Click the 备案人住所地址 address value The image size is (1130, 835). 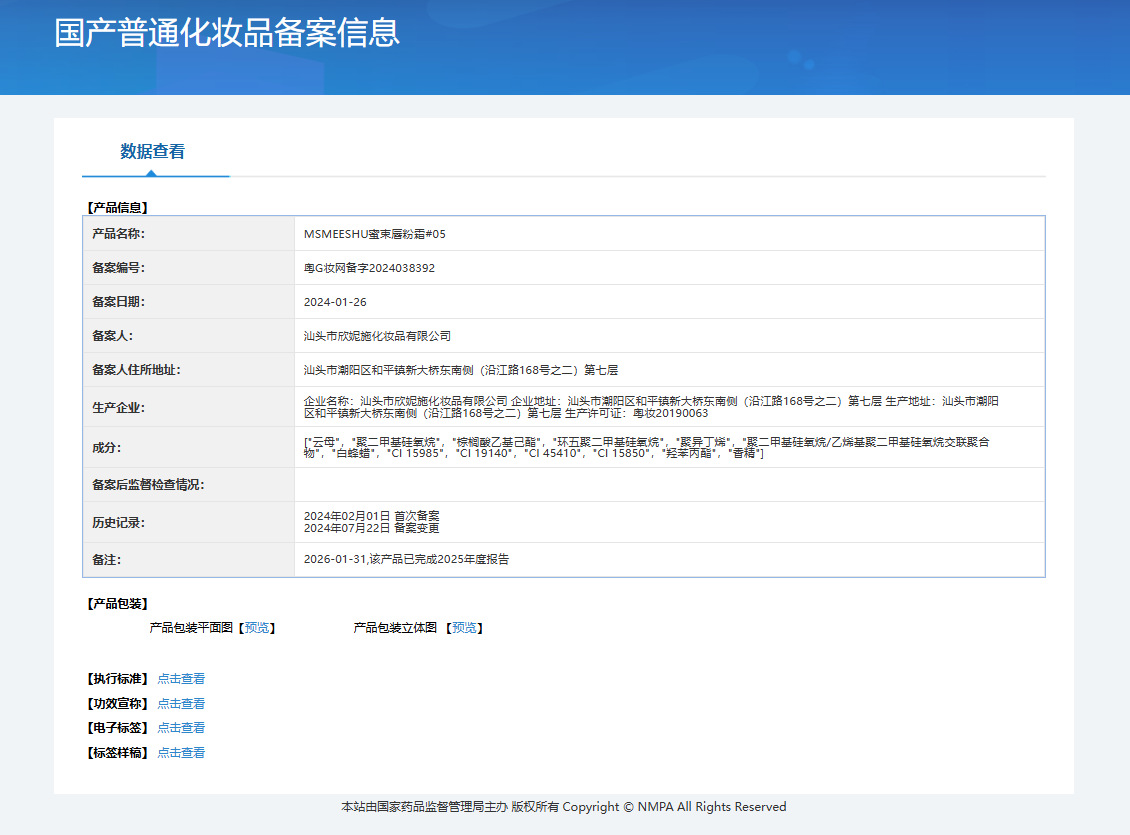pyautogui.click(x=461, y=370)
